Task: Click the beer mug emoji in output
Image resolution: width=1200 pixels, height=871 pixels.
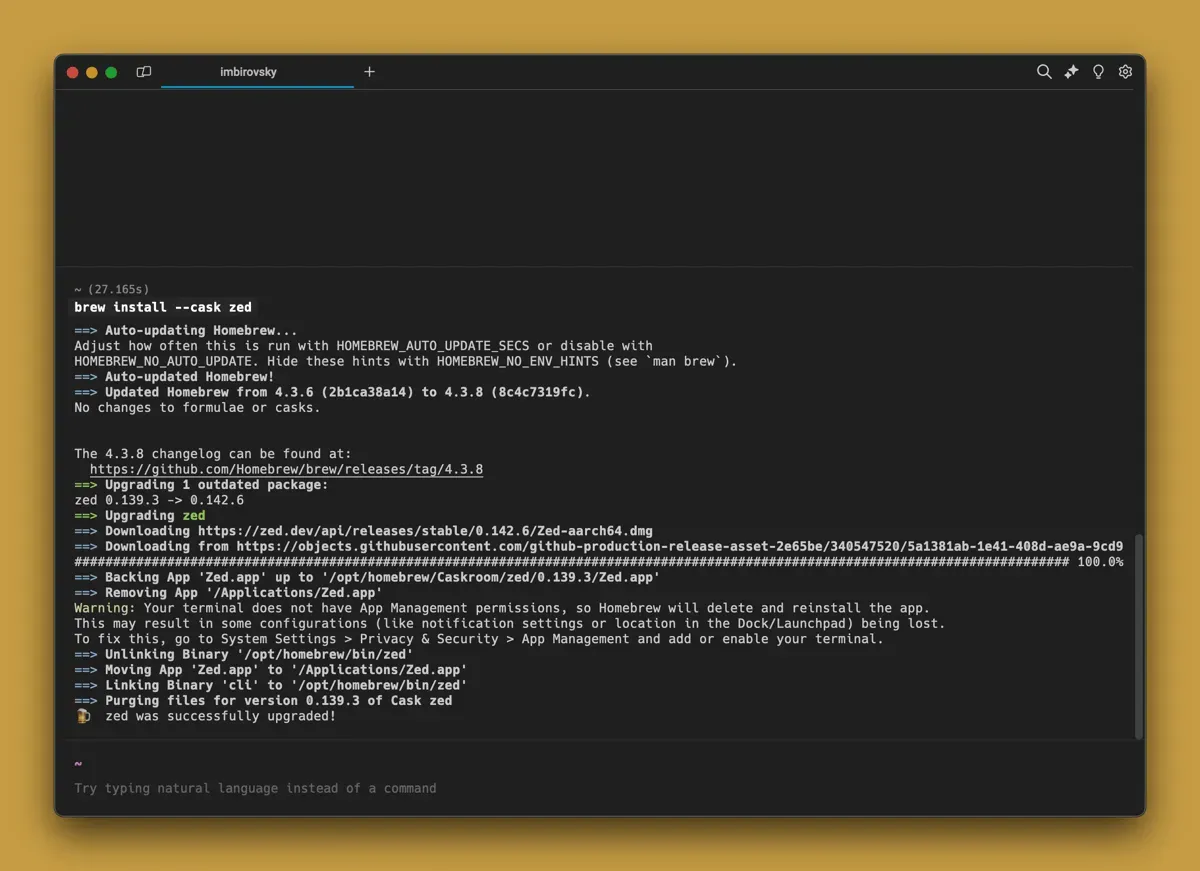Action: [83, 716]
